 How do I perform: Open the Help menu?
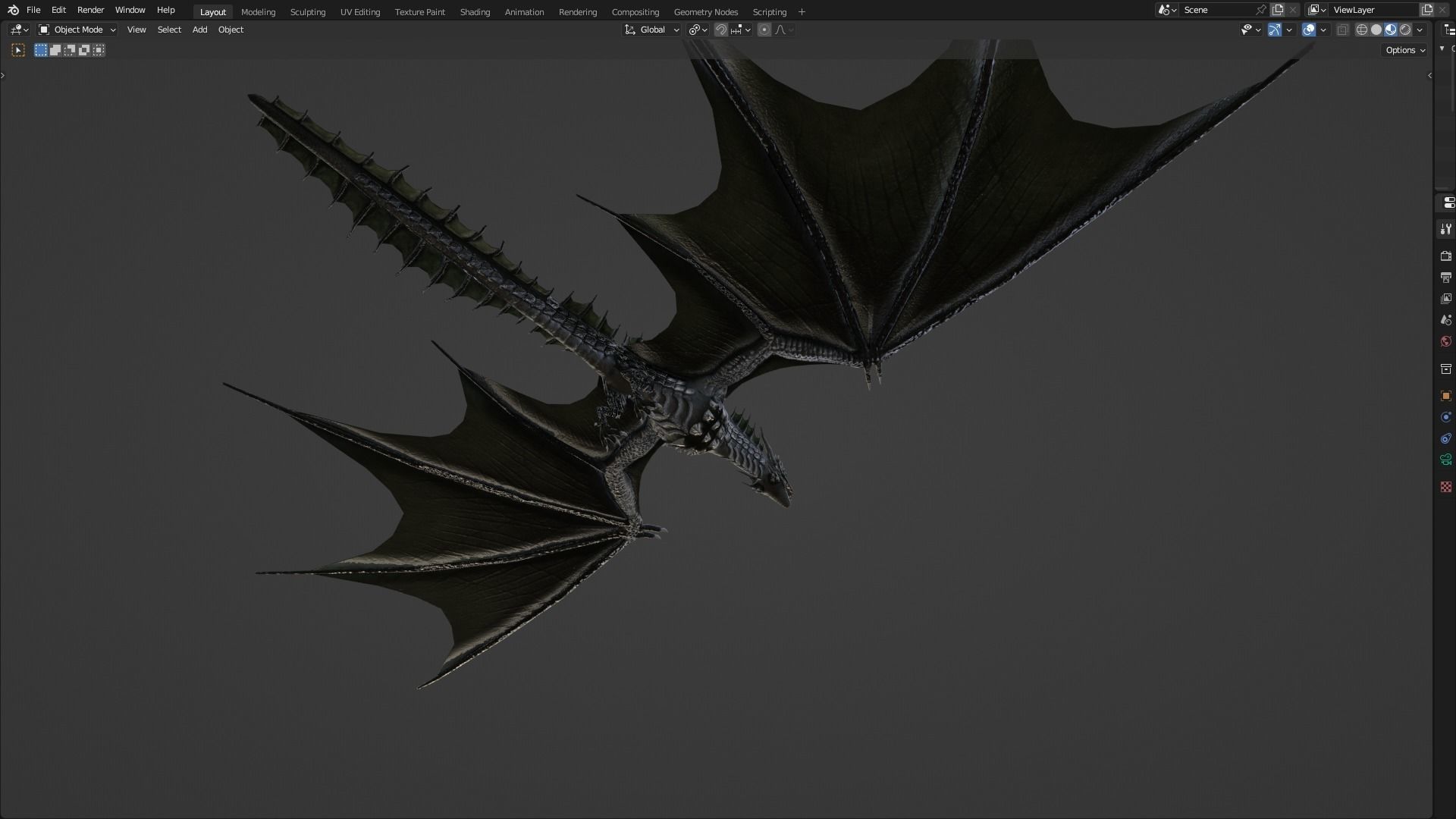pos(165,10)
